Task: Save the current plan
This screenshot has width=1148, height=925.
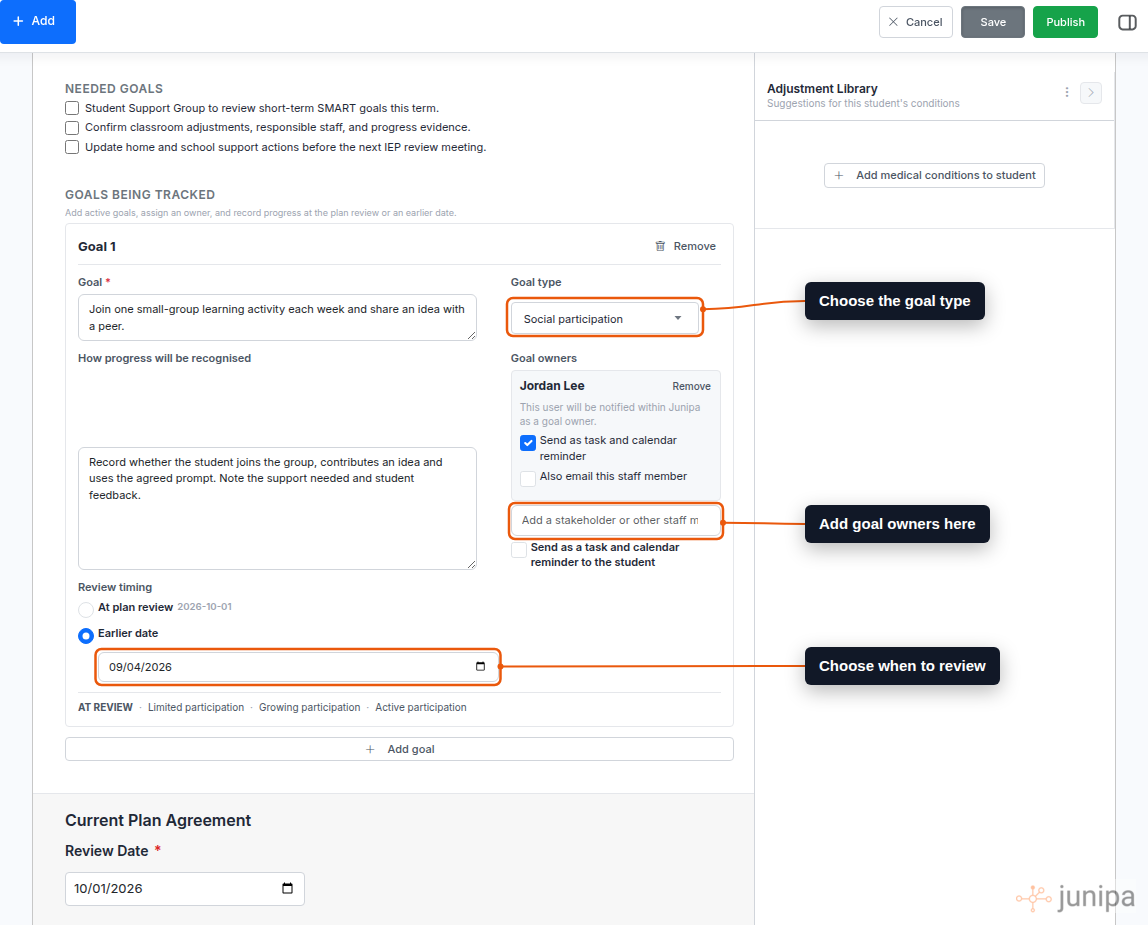Action: click(992, 22)
